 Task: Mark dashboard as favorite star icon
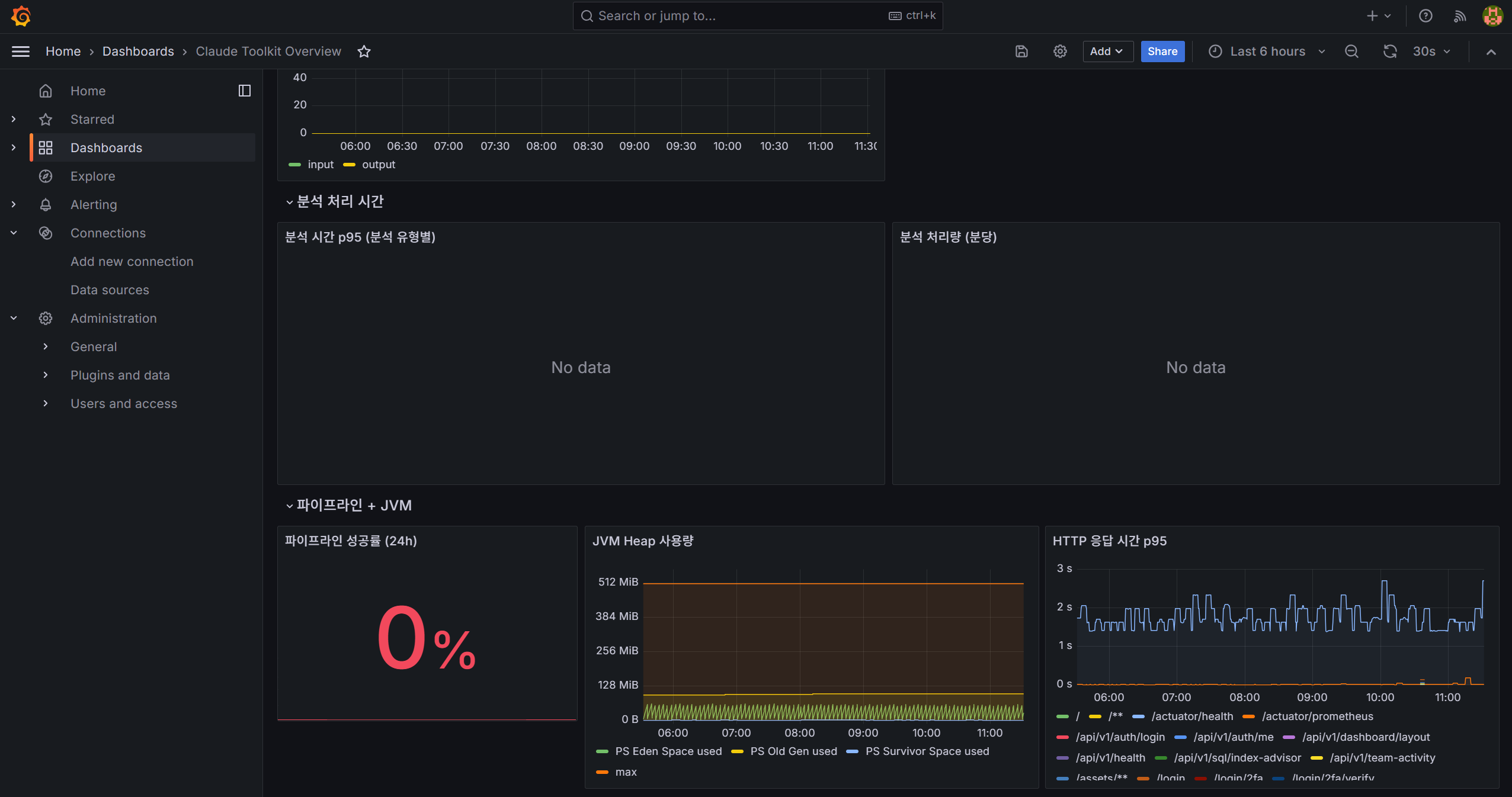(x=364, y=52)
